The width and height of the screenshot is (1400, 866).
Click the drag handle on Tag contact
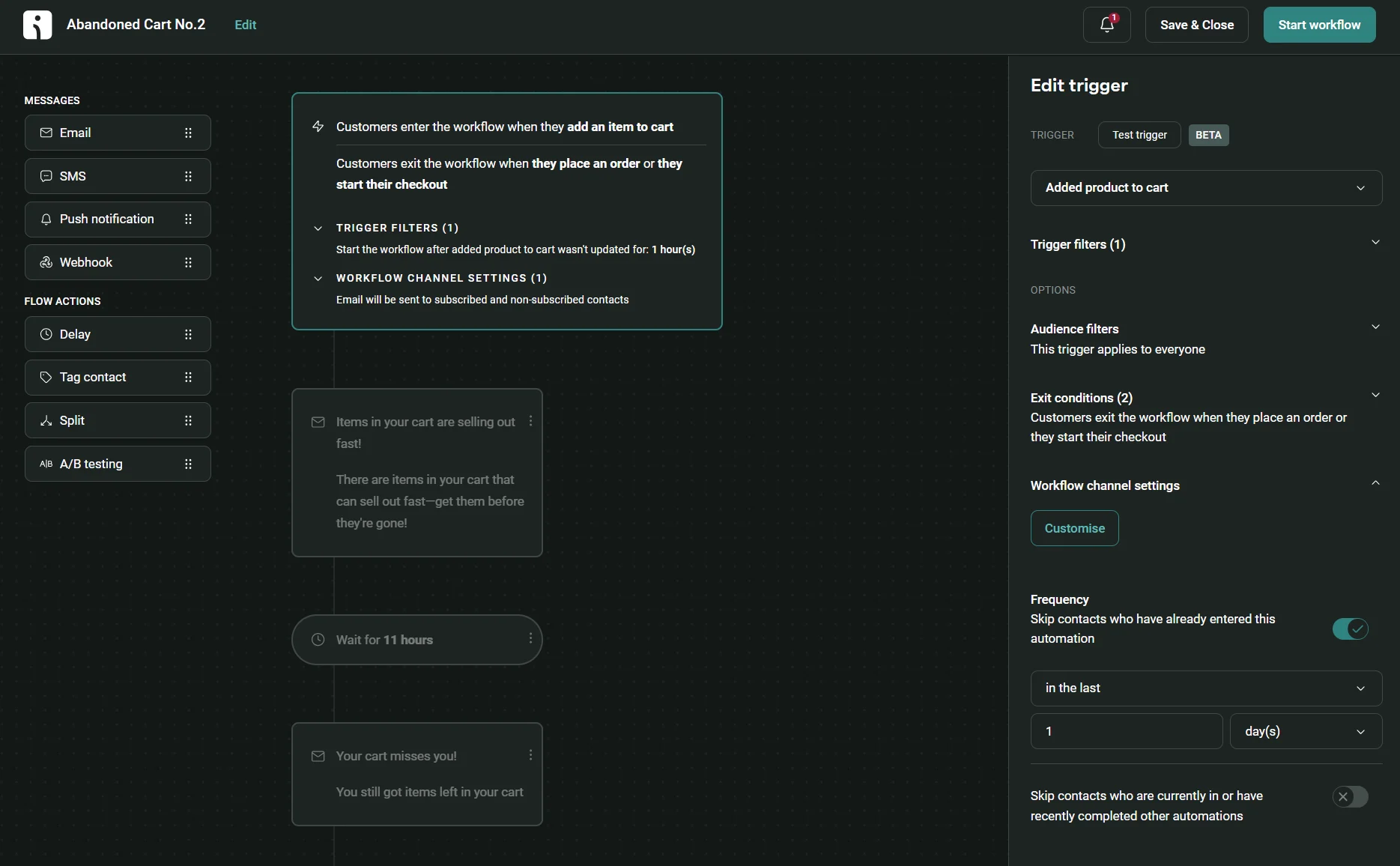click(188, 378)
